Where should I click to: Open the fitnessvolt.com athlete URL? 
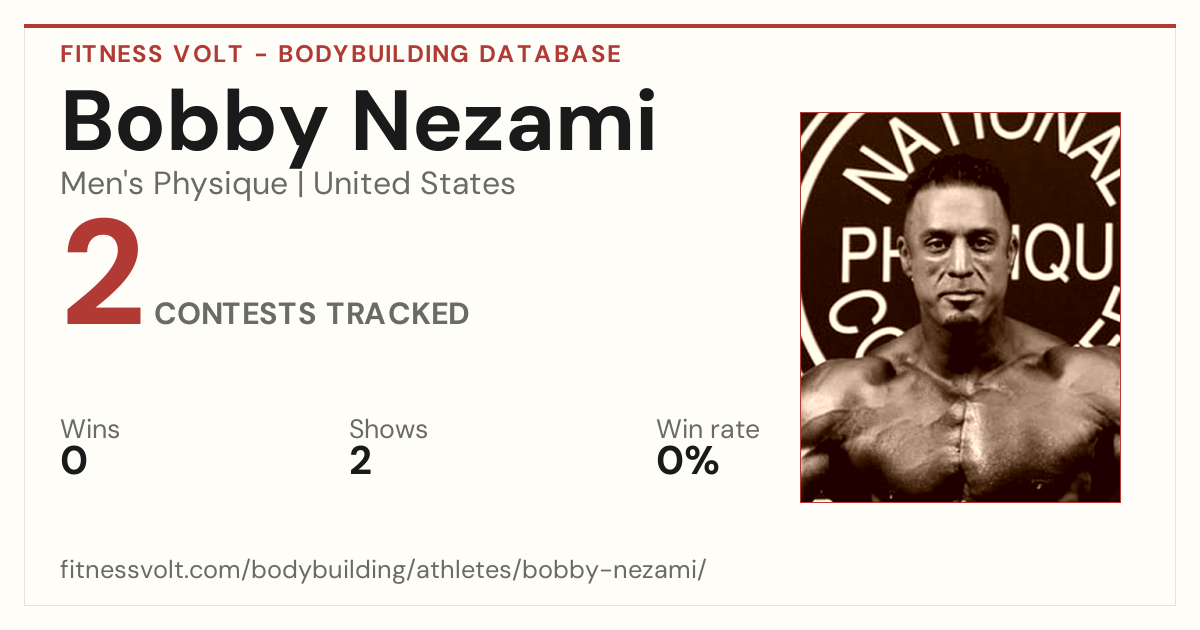[384, 570]
